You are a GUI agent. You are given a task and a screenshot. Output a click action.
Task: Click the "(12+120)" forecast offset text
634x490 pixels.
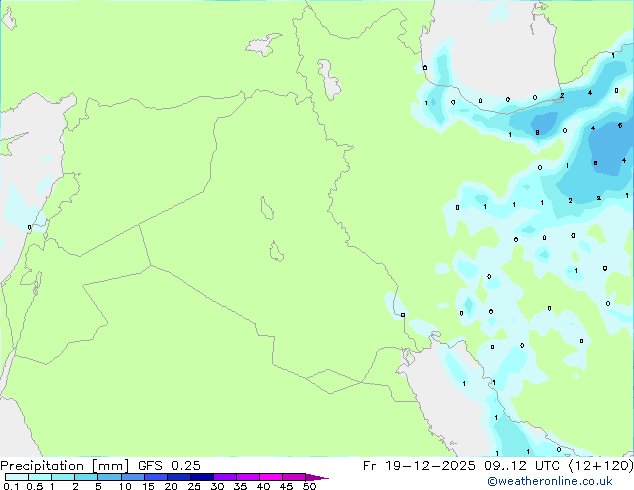click(x=601, y=466)
